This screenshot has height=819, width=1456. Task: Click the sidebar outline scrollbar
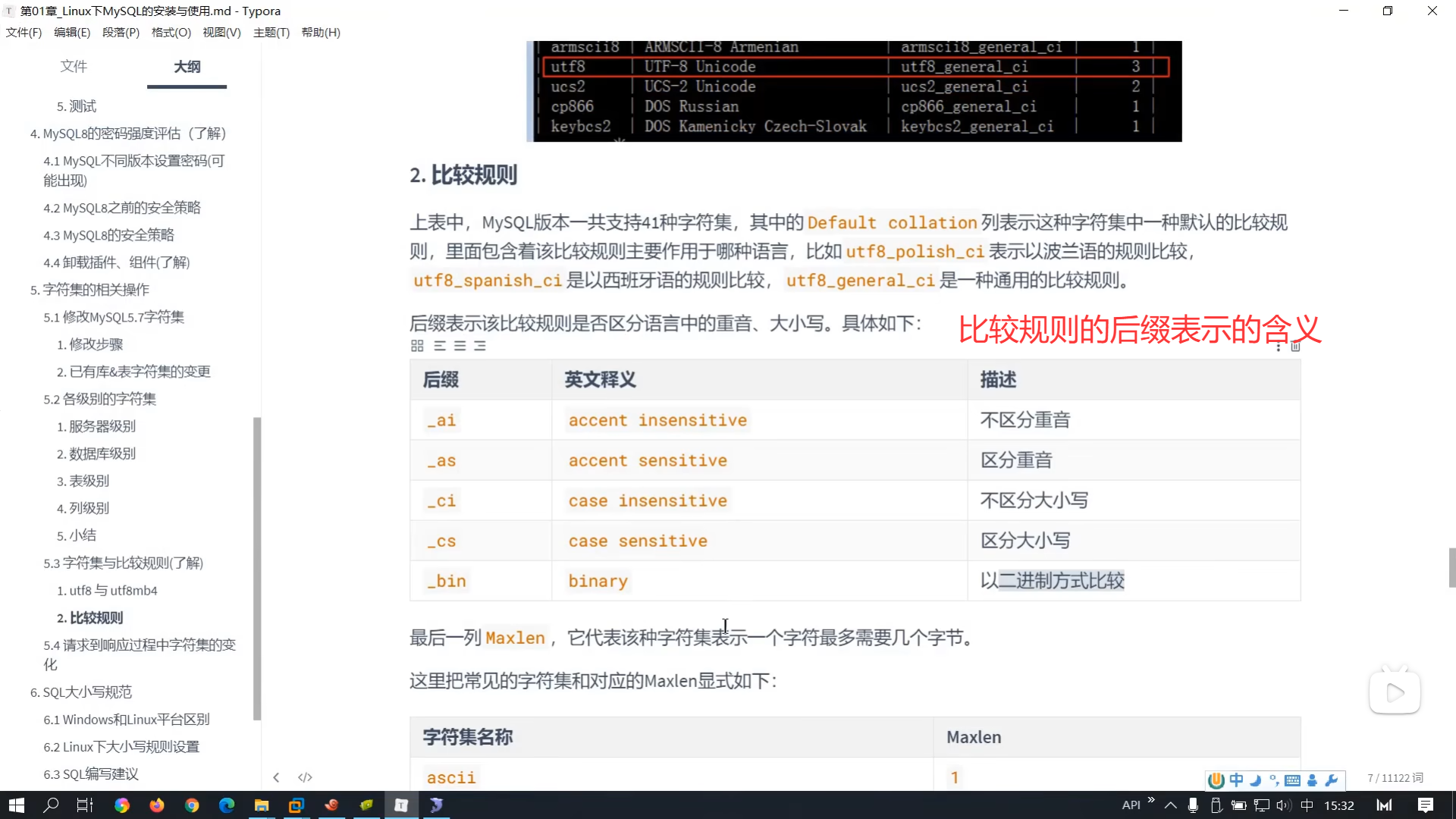[257, 569]
